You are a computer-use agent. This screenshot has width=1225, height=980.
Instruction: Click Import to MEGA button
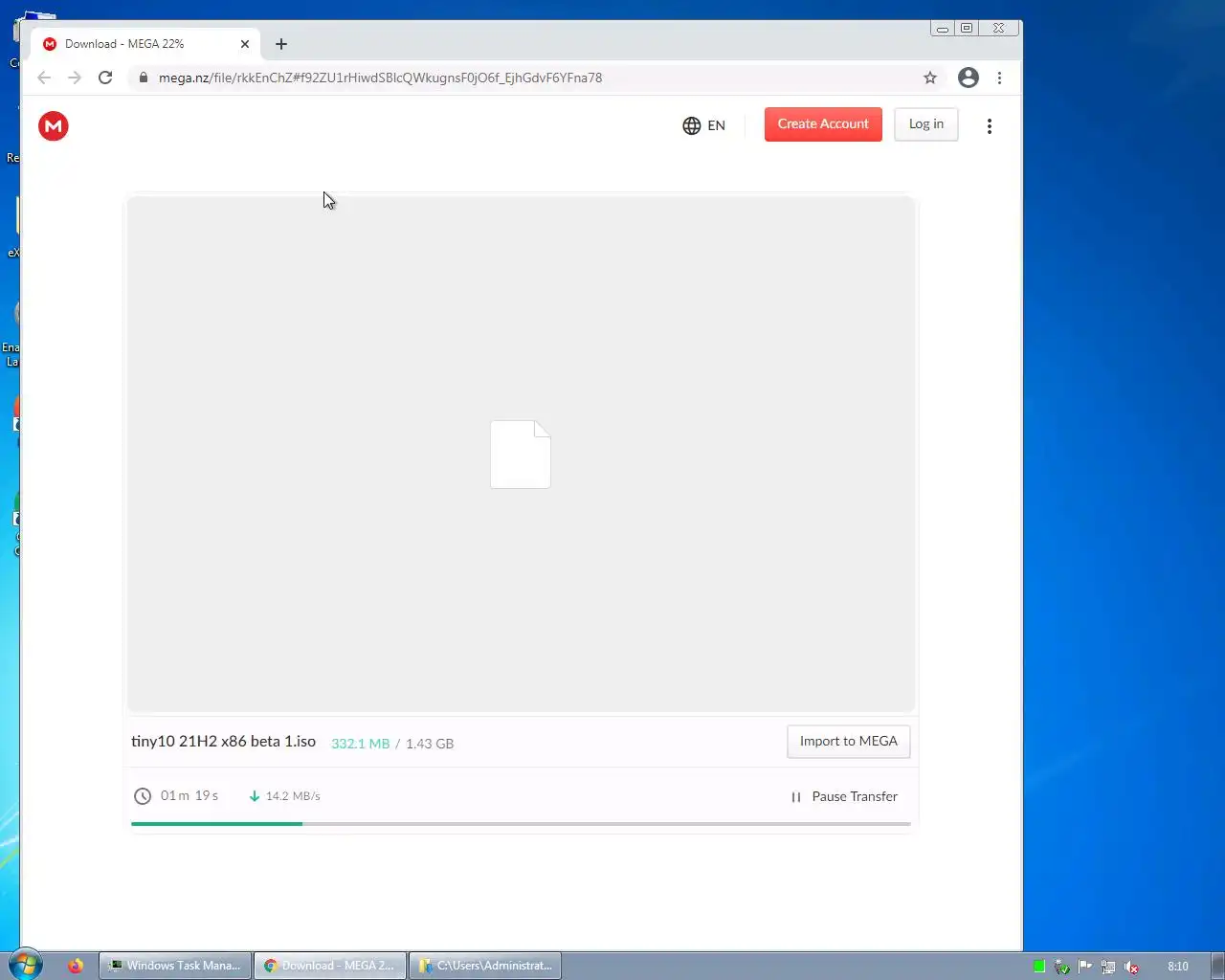click(848, 742)
